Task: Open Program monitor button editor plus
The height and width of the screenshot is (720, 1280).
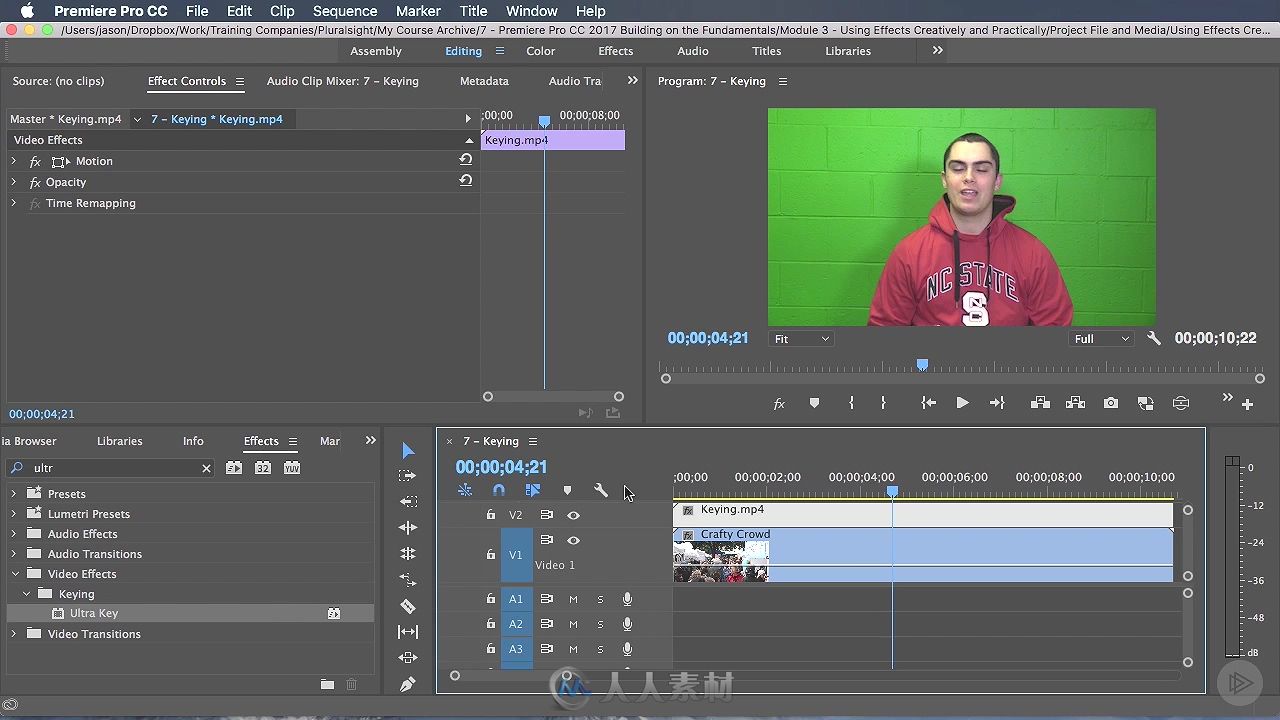Action: pos(1247,404)
